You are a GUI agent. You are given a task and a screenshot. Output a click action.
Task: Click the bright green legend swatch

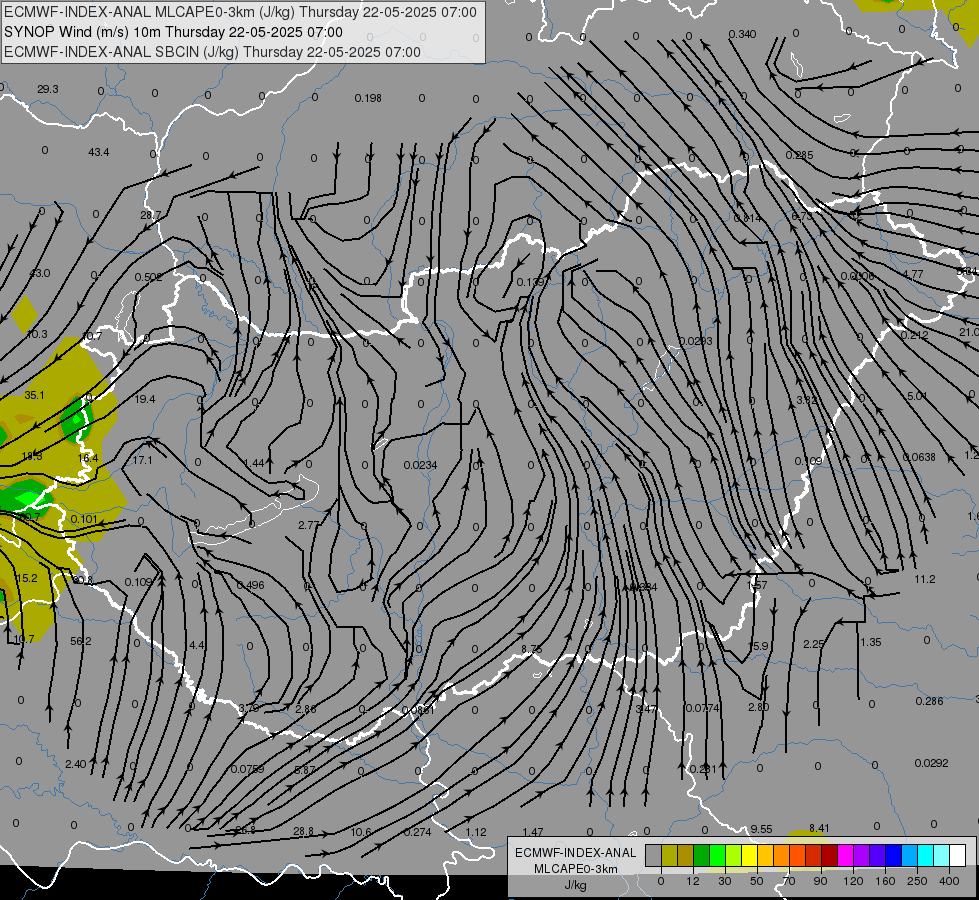pyautogui.click(x=717, y=855)
